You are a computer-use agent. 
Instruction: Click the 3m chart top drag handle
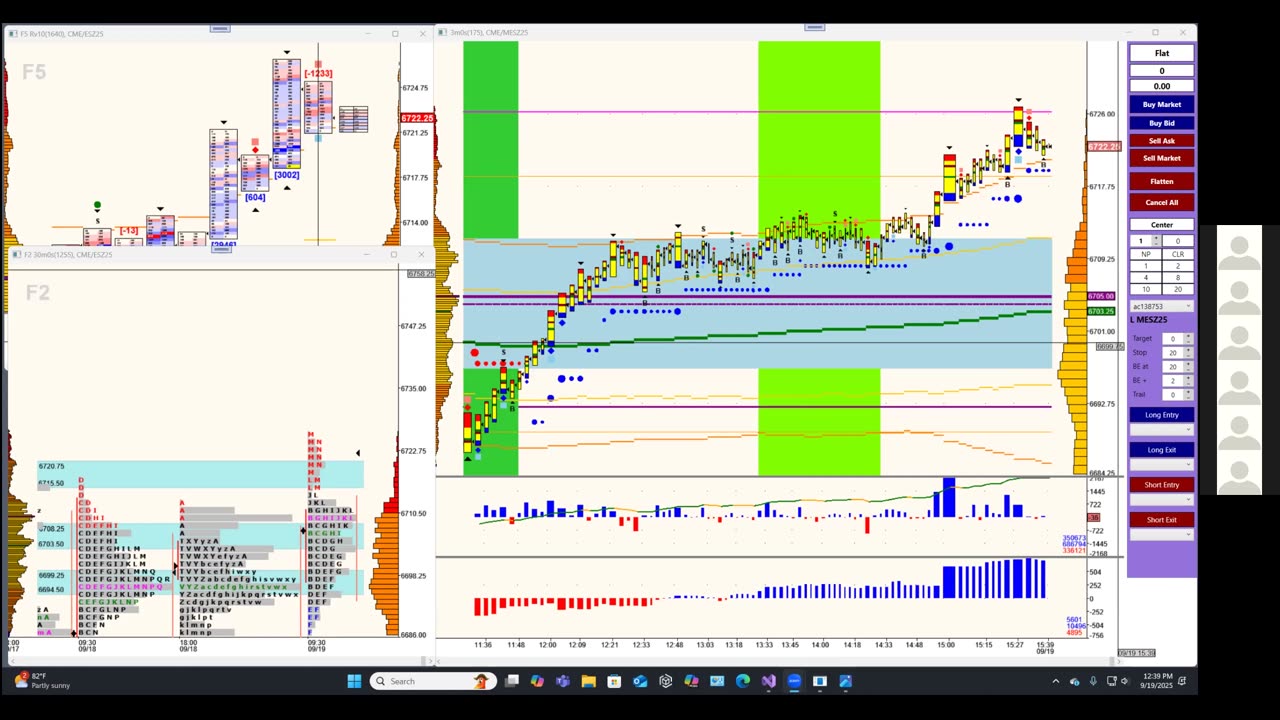tap(814, 28)
